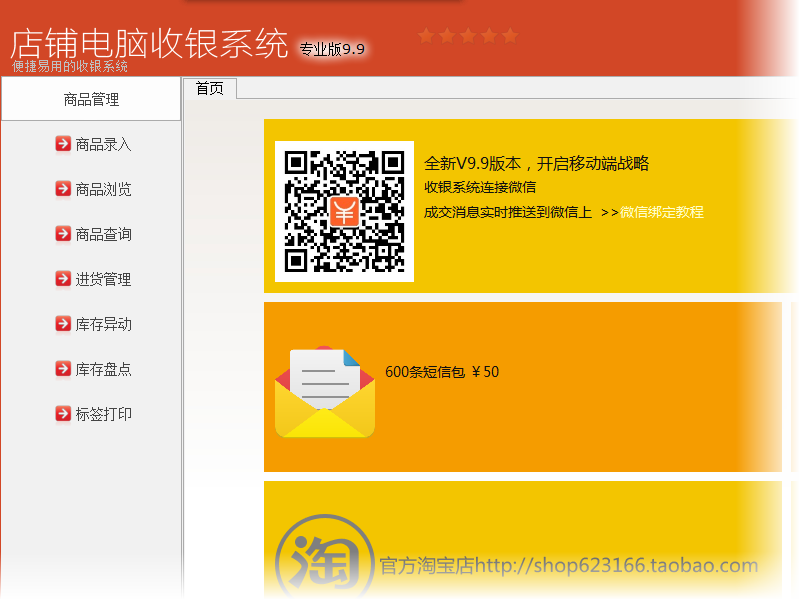The height and width of the screenshot is (600, 800).
Task: Click the 店铺电脑收银系统 title
Action: click(x=149, y=43)
